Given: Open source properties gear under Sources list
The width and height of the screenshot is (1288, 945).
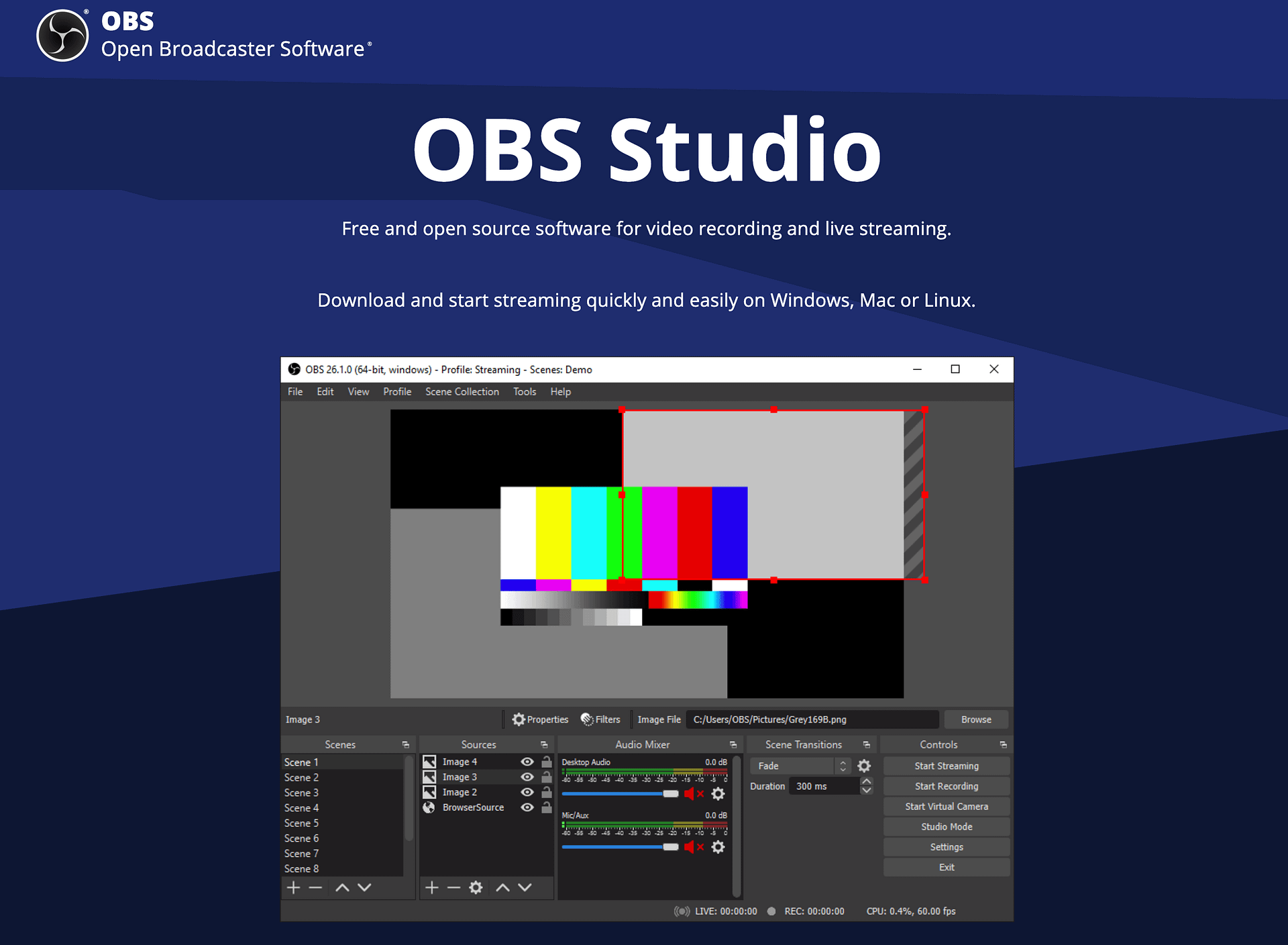Looking at the screenshot, I should click(476, 888).
